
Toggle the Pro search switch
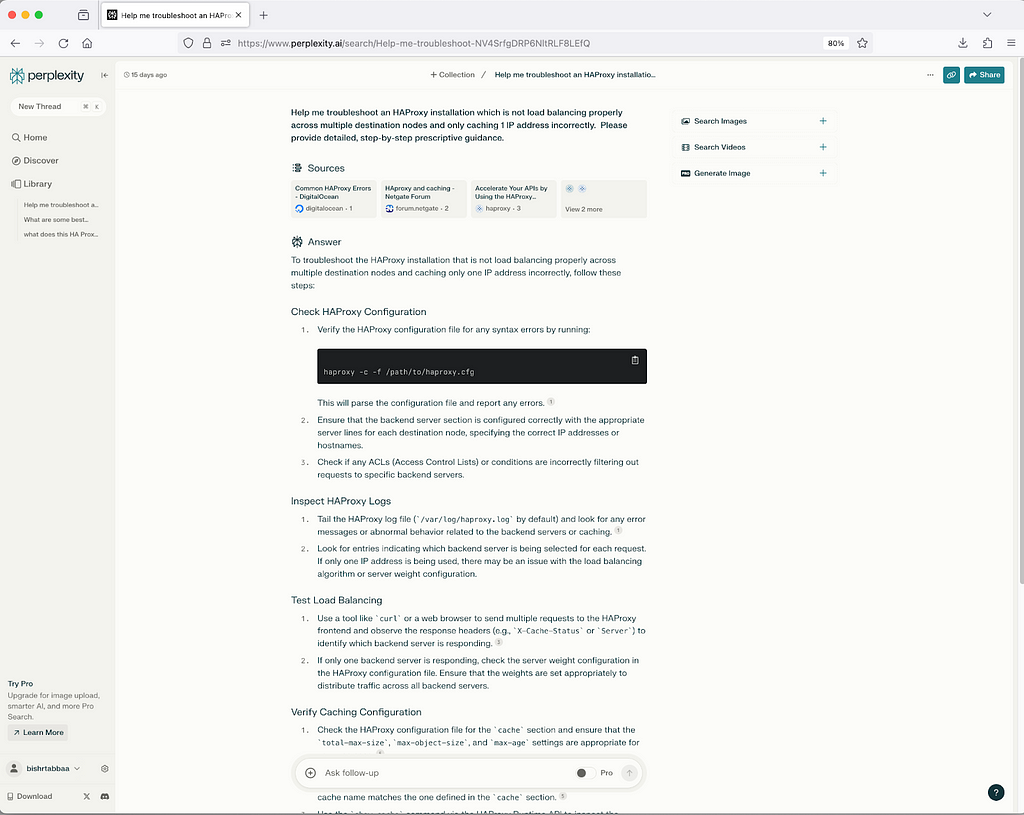coord(585,773)
